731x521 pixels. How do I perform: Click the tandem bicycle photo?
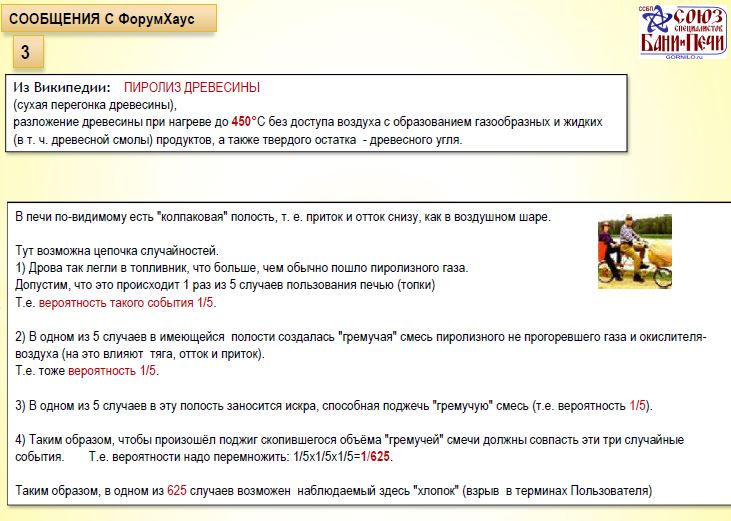tap(634, 252)
